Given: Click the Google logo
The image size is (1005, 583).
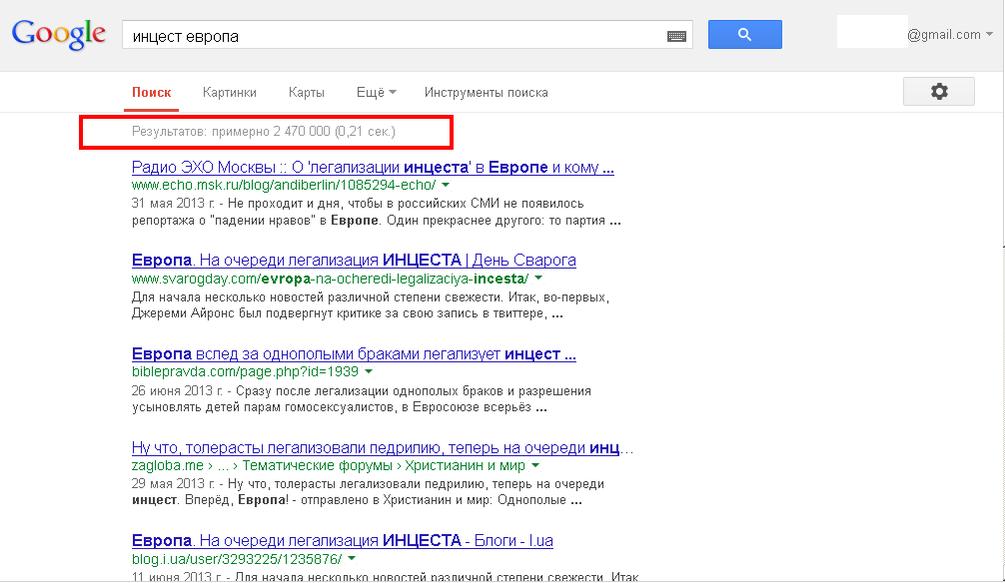Looking at the screenshot, I should tap(58, 34).
